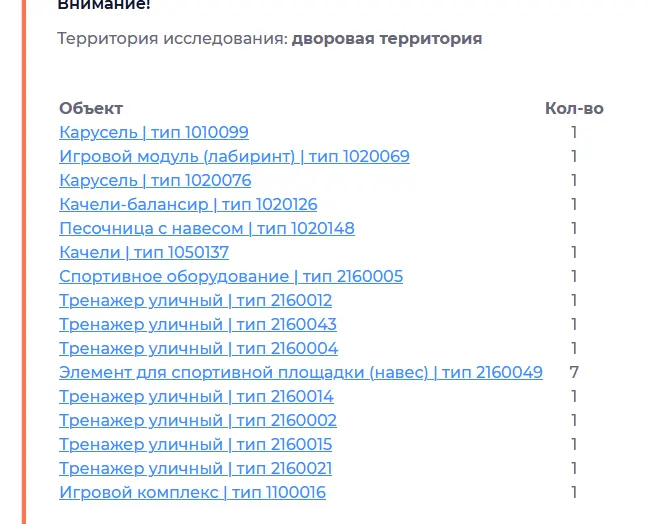Open Тренажер уличный тип 2160021

195,469
